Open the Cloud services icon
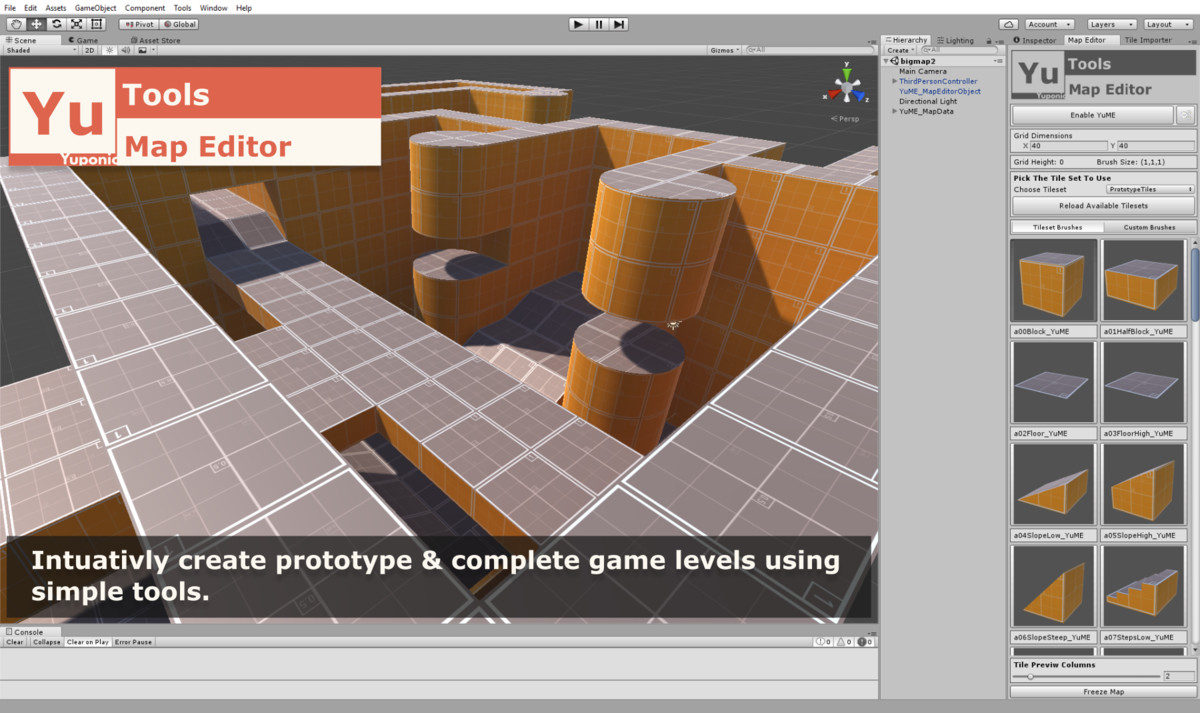This screenshot has width=1200, height=713. point(1008,24)
